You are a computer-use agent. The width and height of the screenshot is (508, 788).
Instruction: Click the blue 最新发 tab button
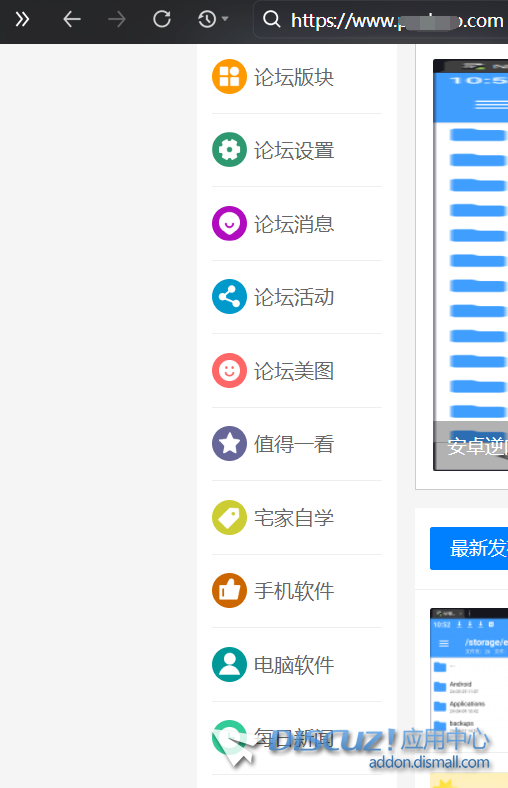click(469, 548)
